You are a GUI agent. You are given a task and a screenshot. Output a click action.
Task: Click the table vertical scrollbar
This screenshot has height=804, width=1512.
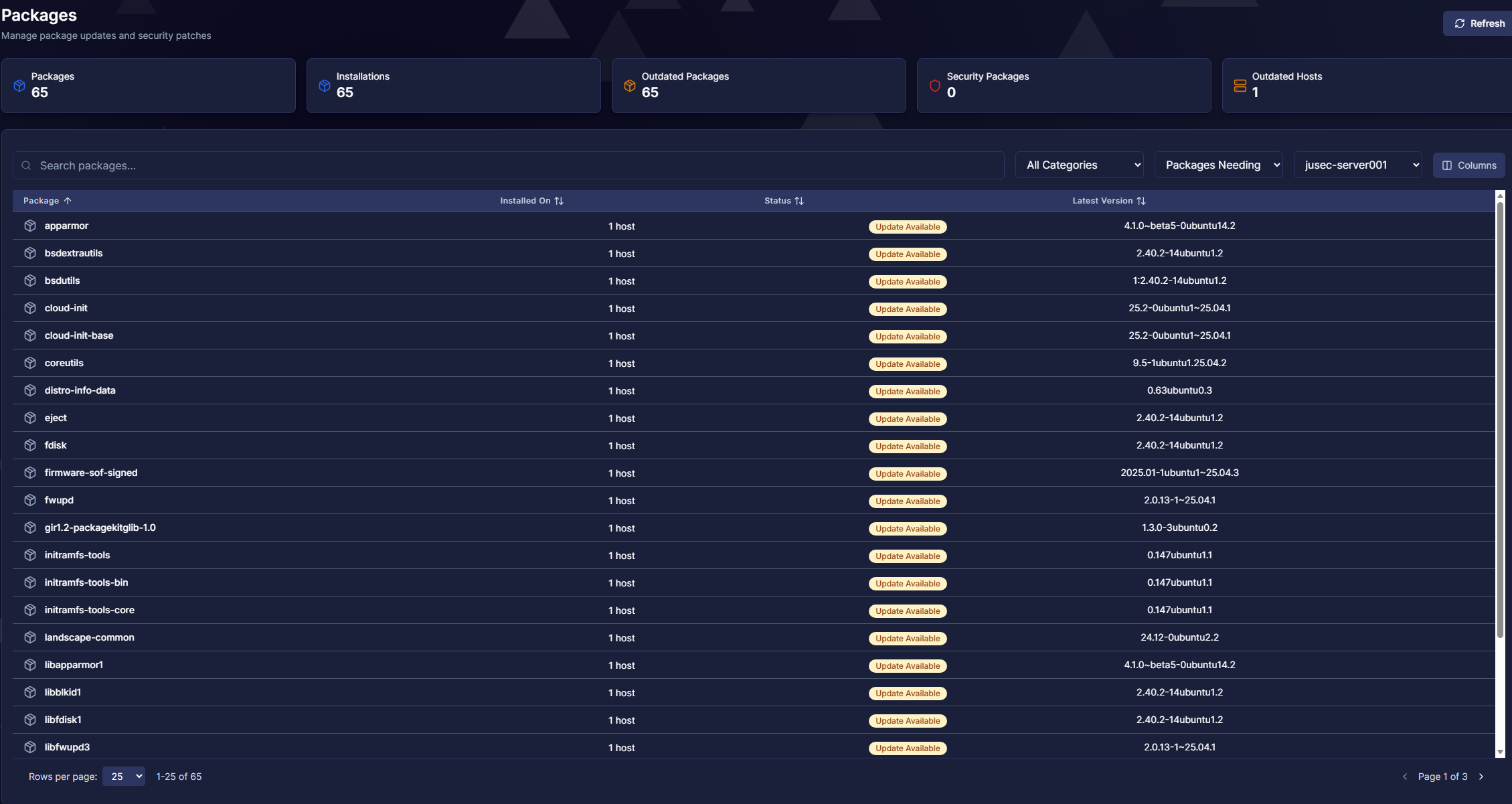point(1499,415)
